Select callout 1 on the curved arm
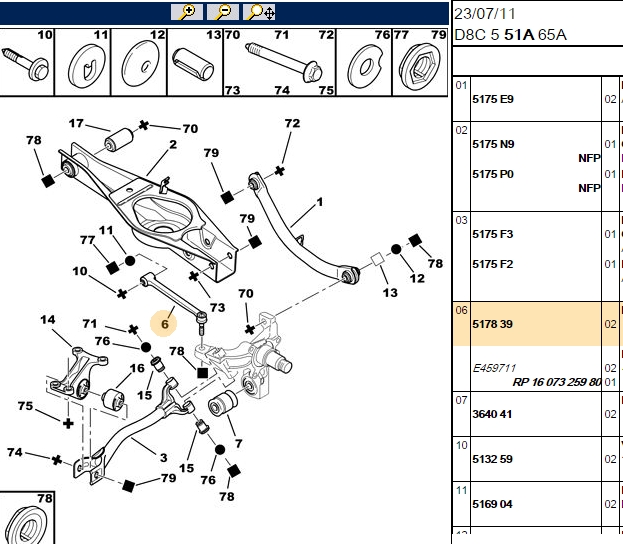623x544 pixels. click(320, 202)
